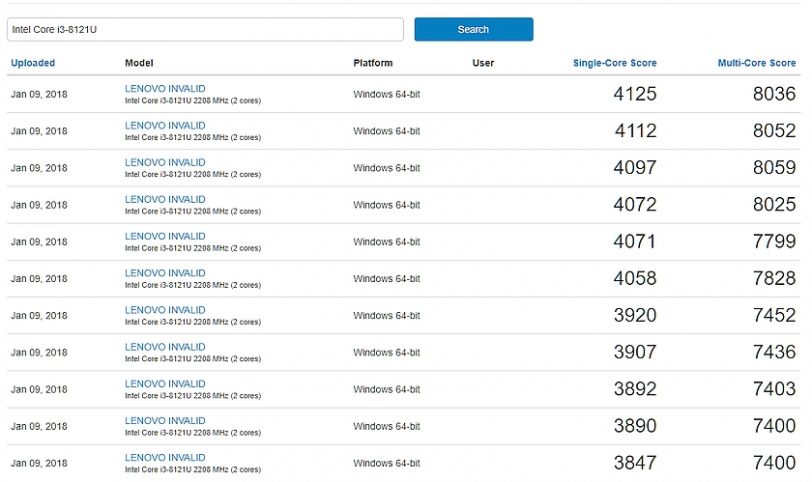812x482 pixels.
Task: Select single-core score 4112
Action: [635, 130]
